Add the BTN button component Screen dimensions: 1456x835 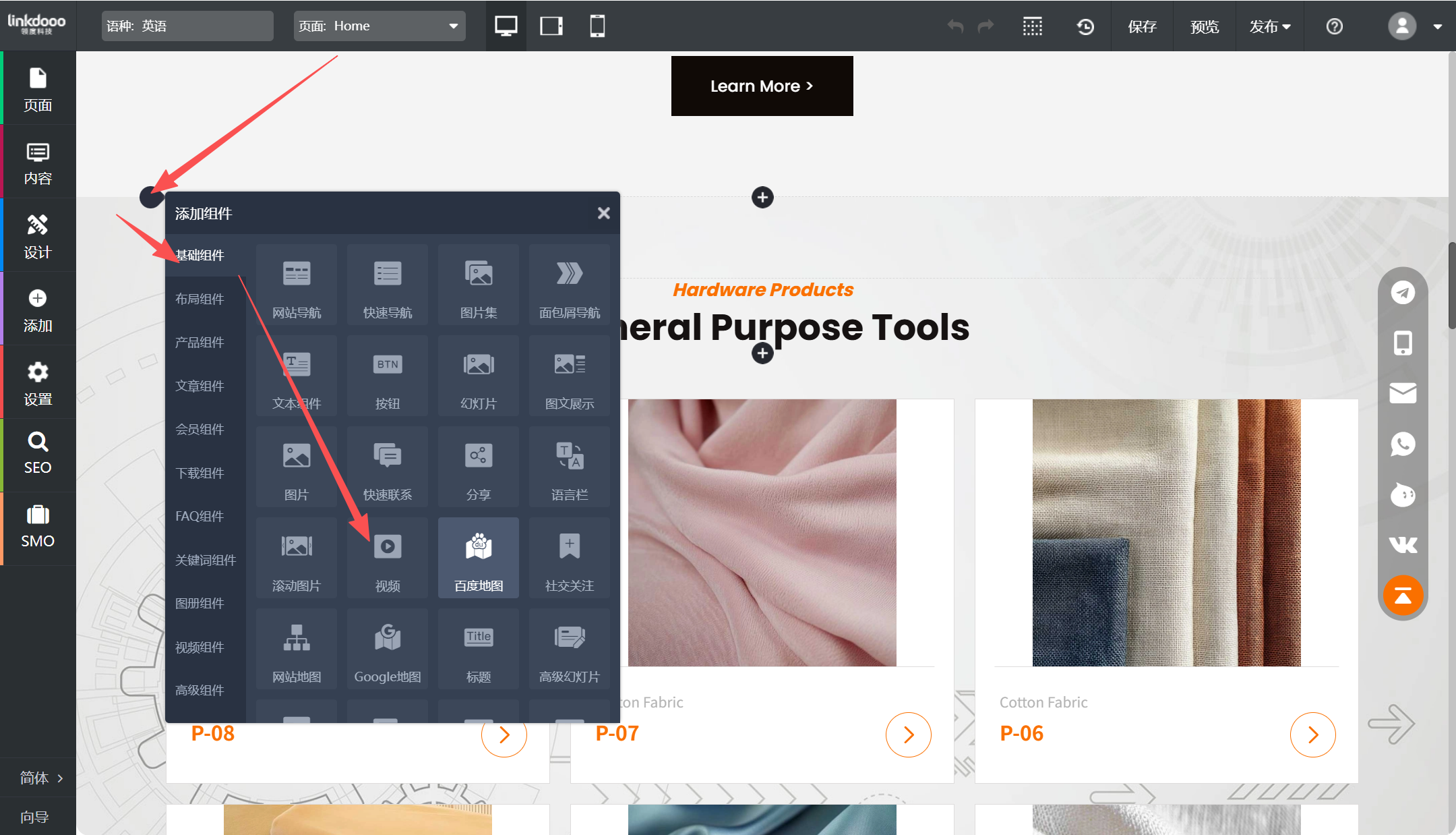[388, 376]
